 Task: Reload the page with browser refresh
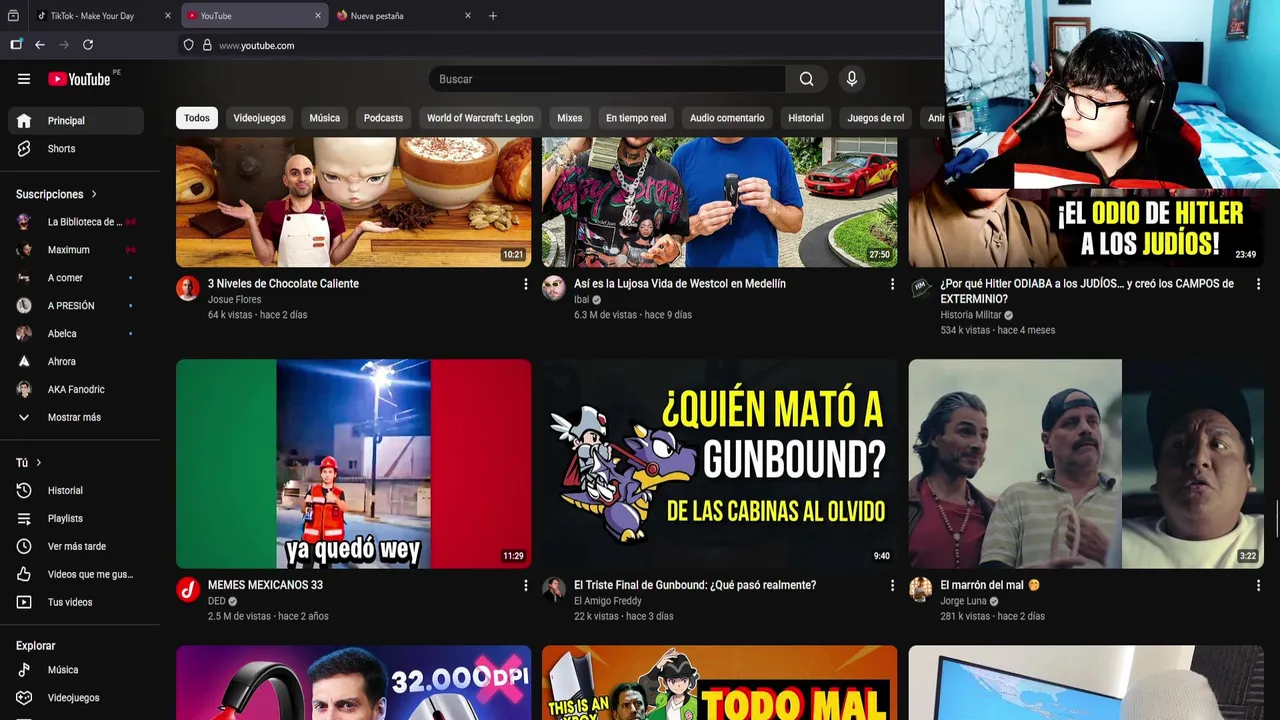(88, 45)
